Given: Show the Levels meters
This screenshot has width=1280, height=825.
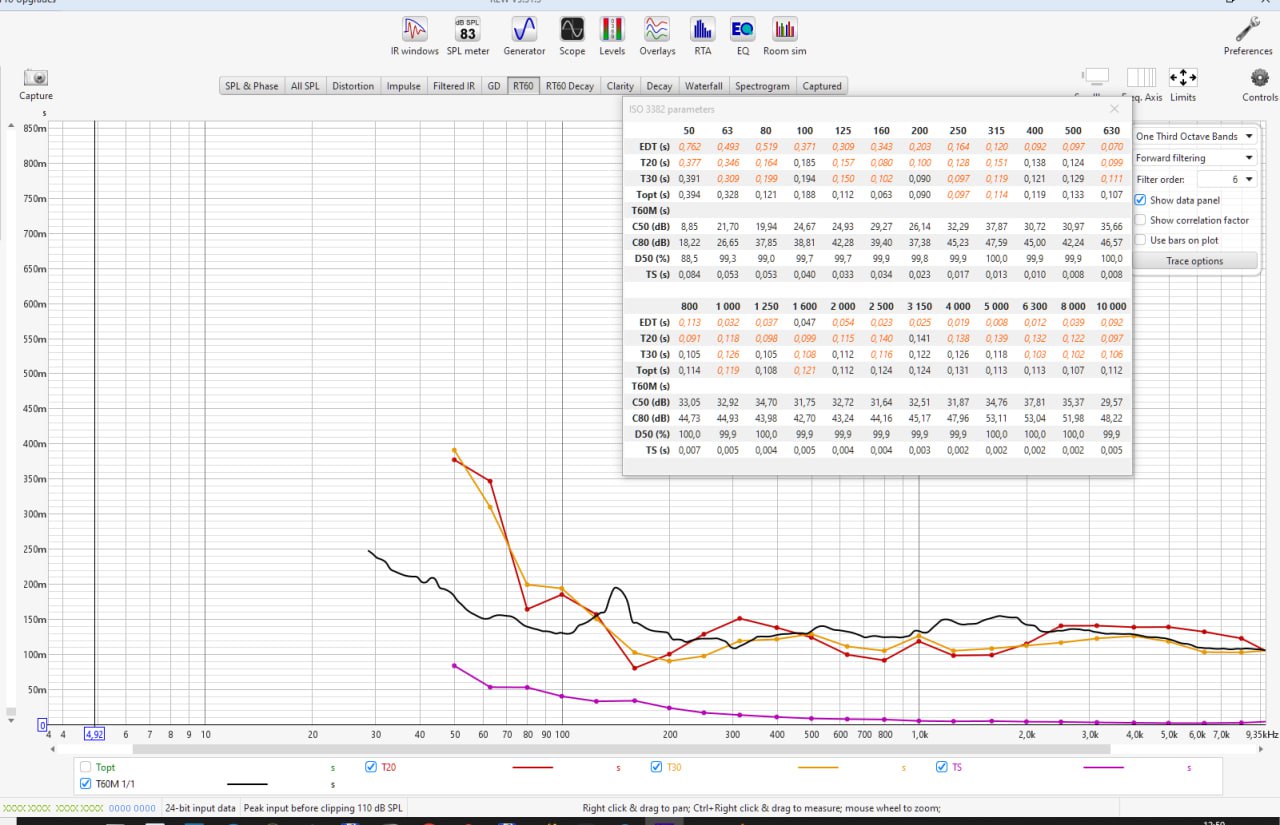Looking at the screenshot, I should (x=612, y=36).
